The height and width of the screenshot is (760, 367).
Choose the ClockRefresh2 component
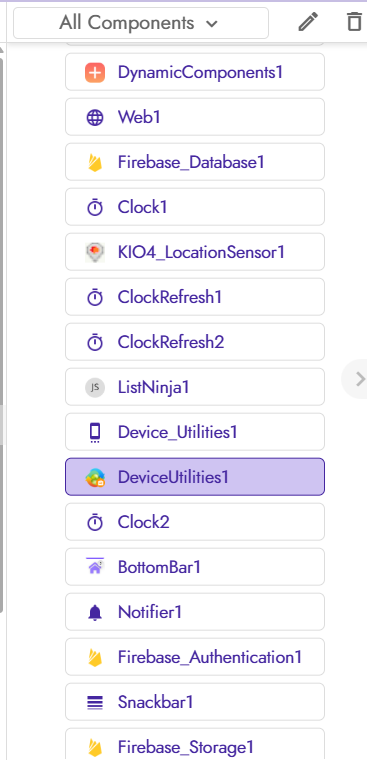tap(195, 342)
